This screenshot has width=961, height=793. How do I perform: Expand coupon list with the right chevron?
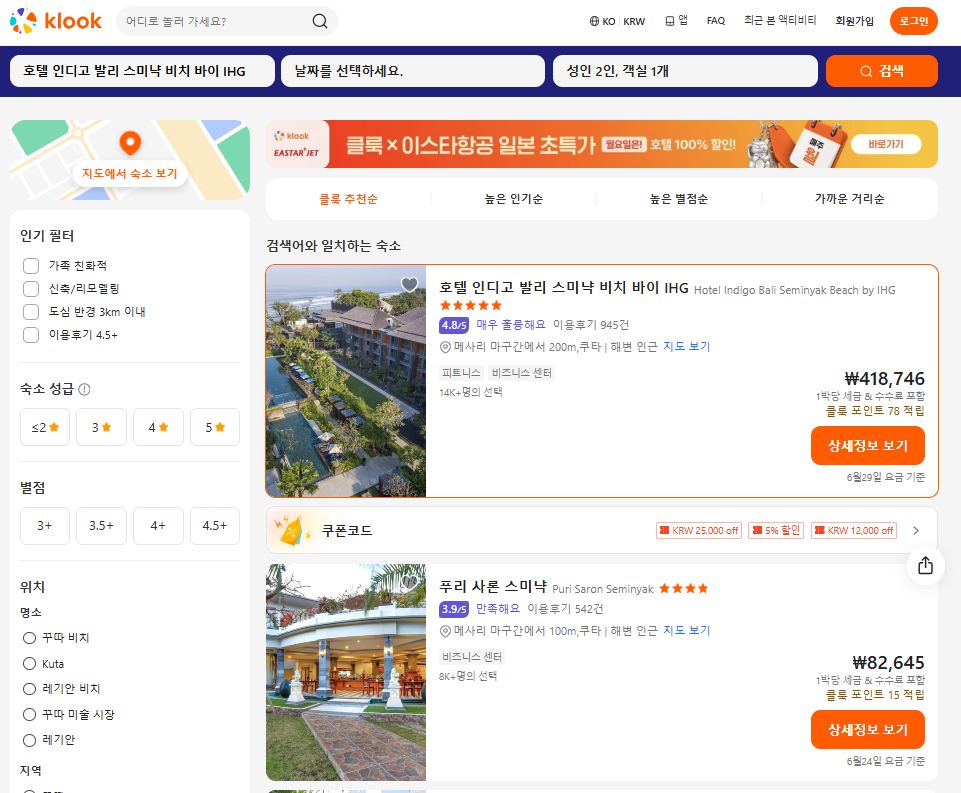pos(916,531)
